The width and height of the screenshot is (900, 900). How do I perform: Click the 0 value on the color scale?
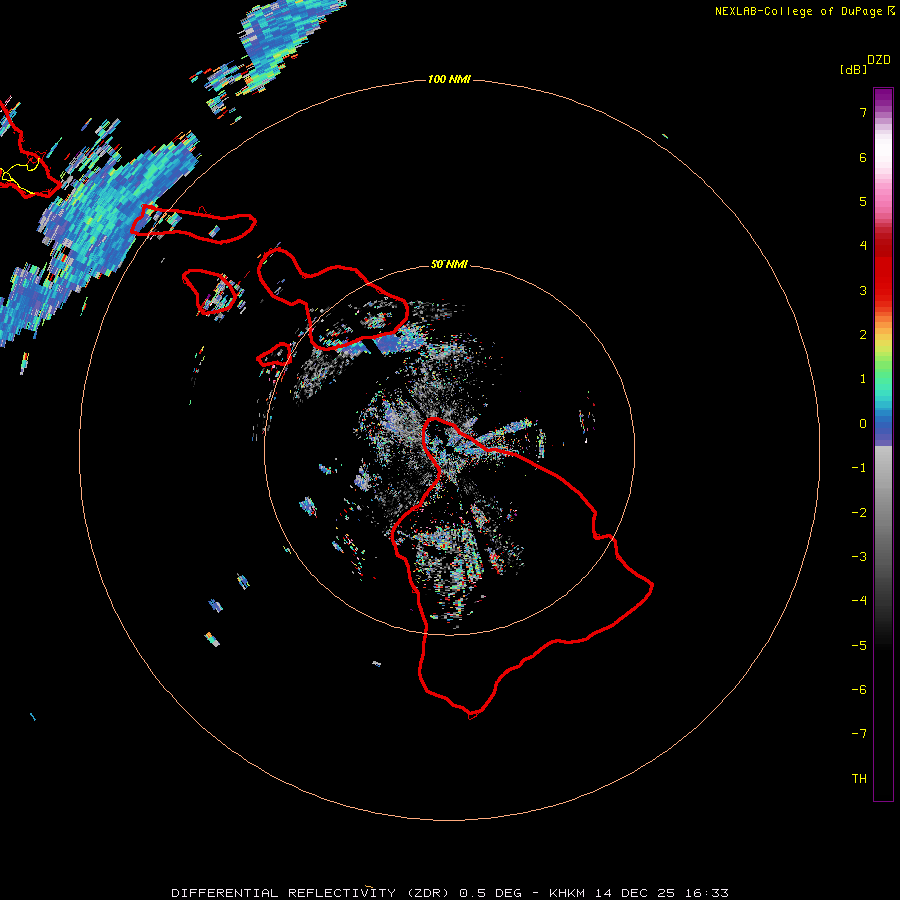coord(863,424)
